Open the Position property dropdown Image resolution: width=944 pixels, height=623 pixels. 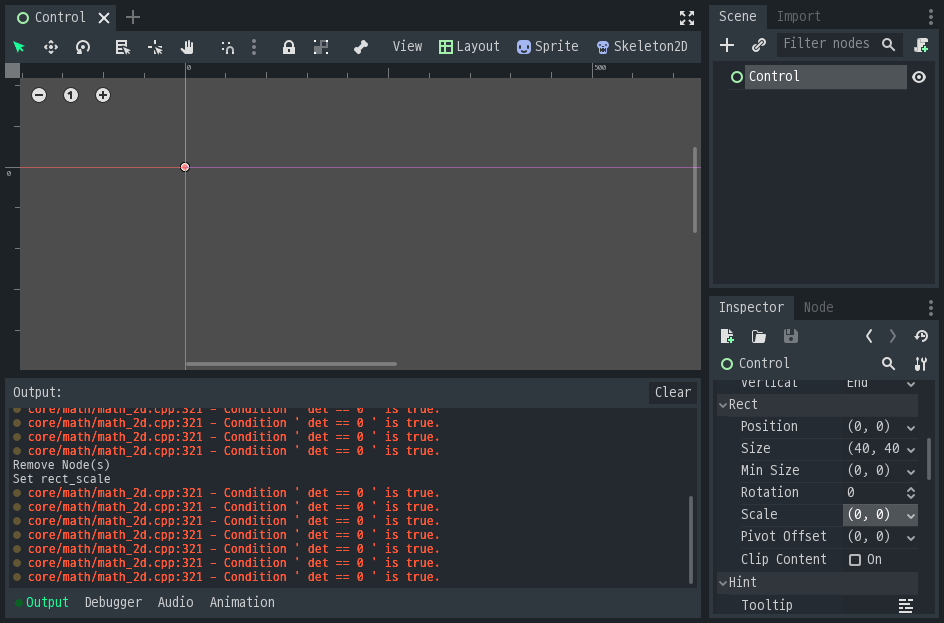point(909,426)
